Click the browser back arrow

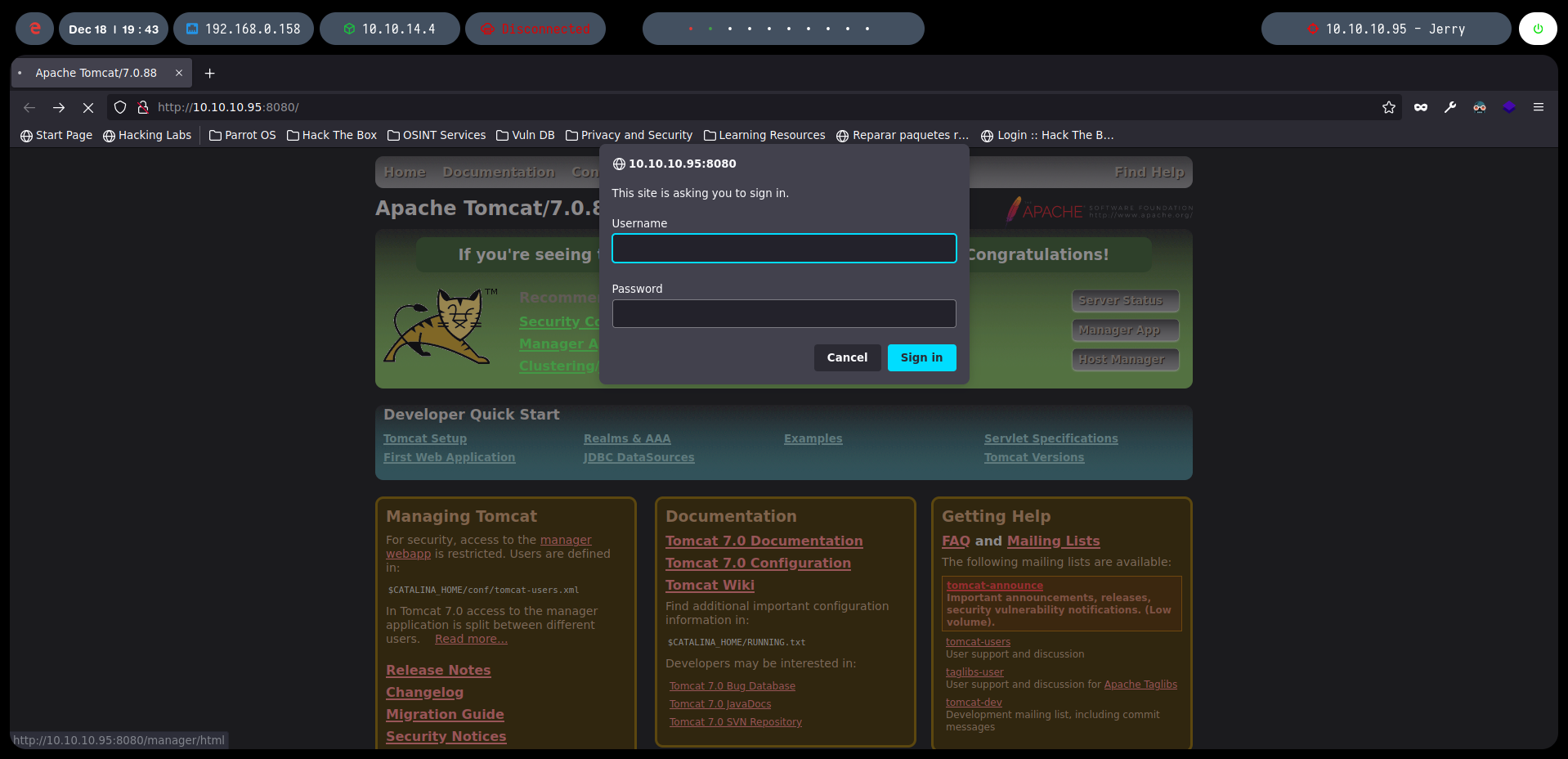coord(29,107)
